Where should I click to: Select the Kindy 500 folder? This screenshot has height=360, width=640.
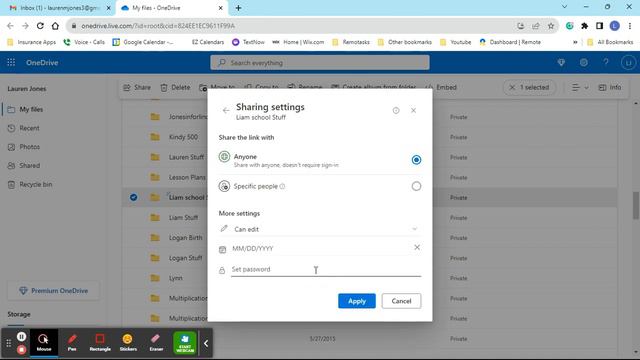coord(183,137)
